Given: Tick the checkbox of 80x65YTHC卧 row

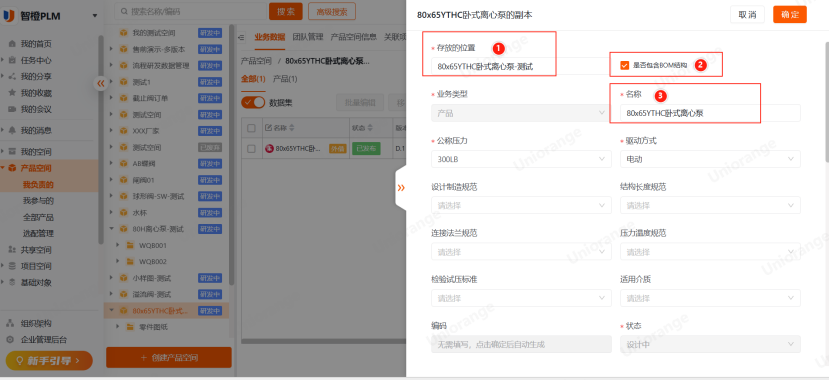Looking at the screenshot, I should click(x=251, y=149).
